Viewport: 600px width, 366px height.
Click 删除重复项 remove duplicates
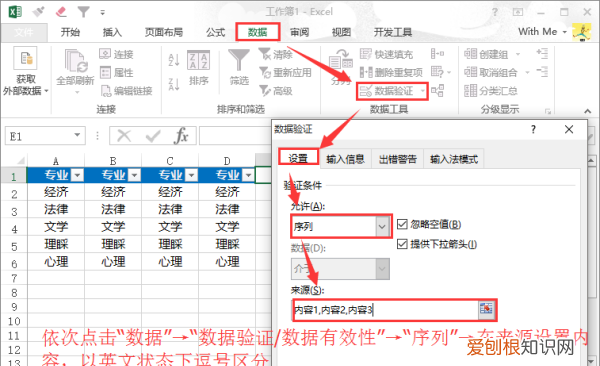coord(391,72)
